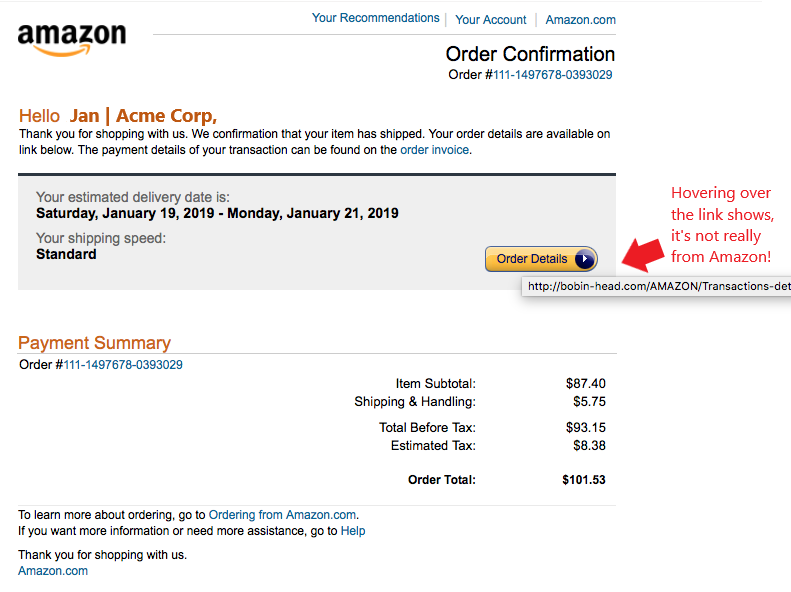Click the Order Total amount $101.53
The width and height of the screenshot is (791, 592).
coord(583,480)
